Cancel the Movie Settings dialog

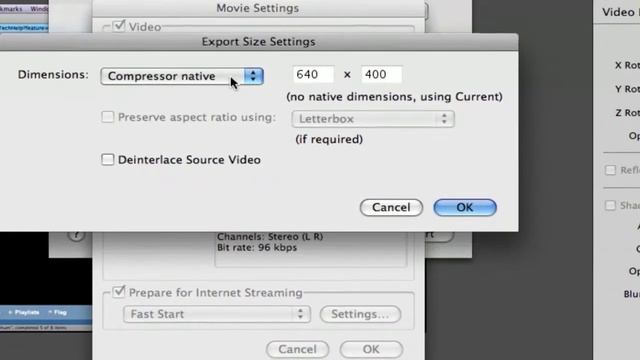pyautogui.click(x=298, y=349)
